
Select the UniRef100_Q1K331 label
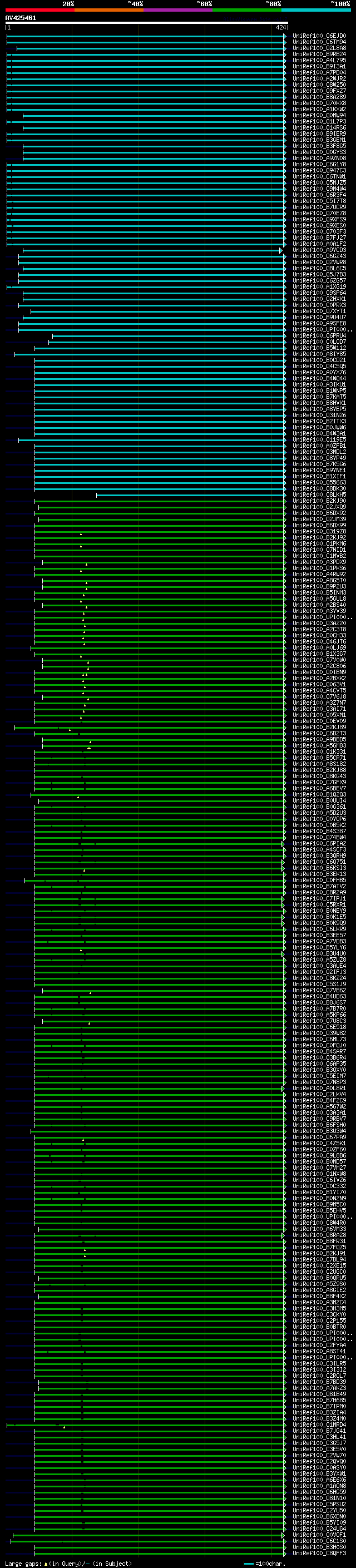[x=319, y=752]
